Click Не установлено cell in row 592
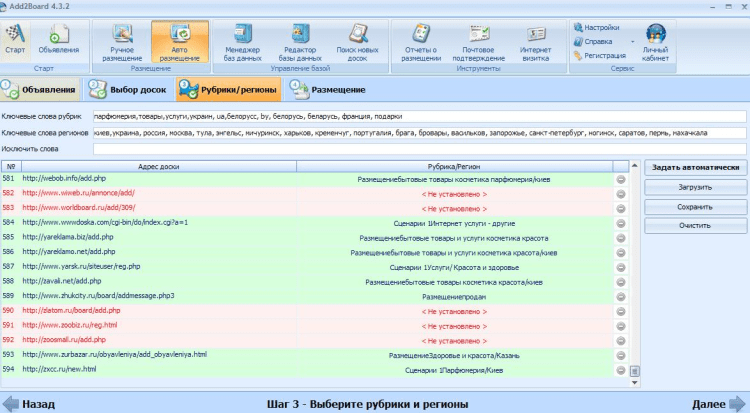Screen dimensions: 750x413 [x=454, y=341]
